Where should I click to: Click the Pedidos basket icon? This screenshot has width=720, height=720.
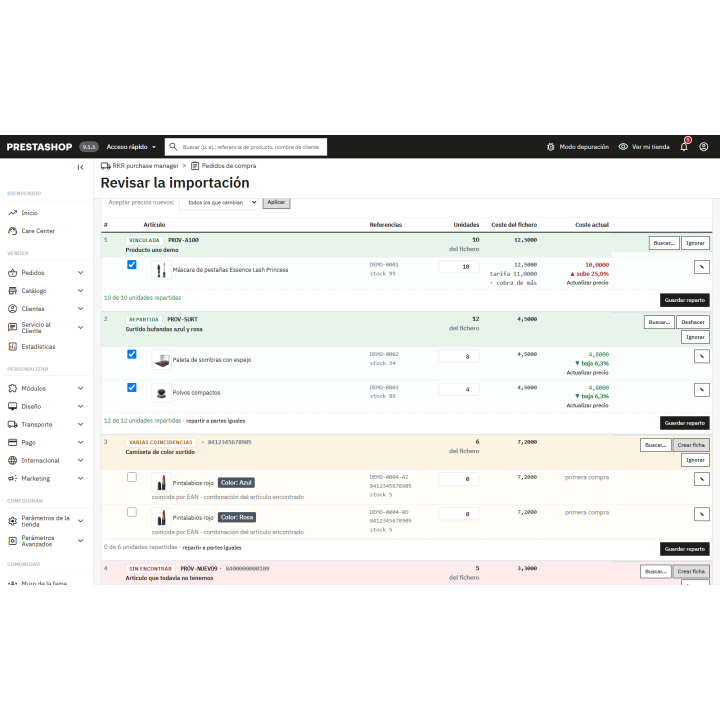(x=12, y=273)
